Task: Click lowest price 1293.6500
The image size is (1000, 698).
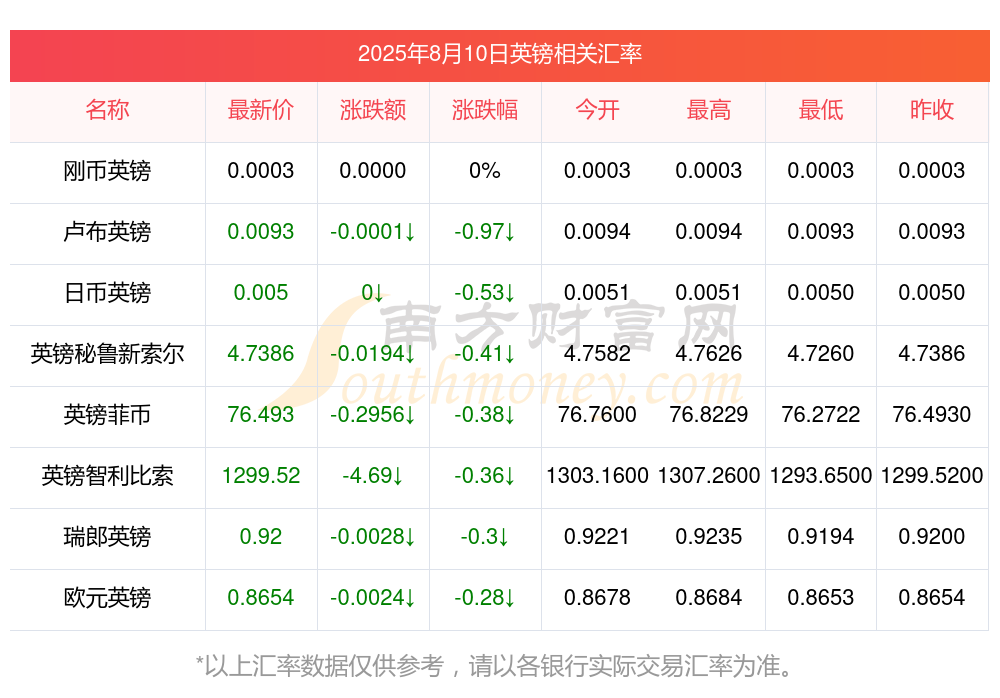Action: [x=821, y=476]
